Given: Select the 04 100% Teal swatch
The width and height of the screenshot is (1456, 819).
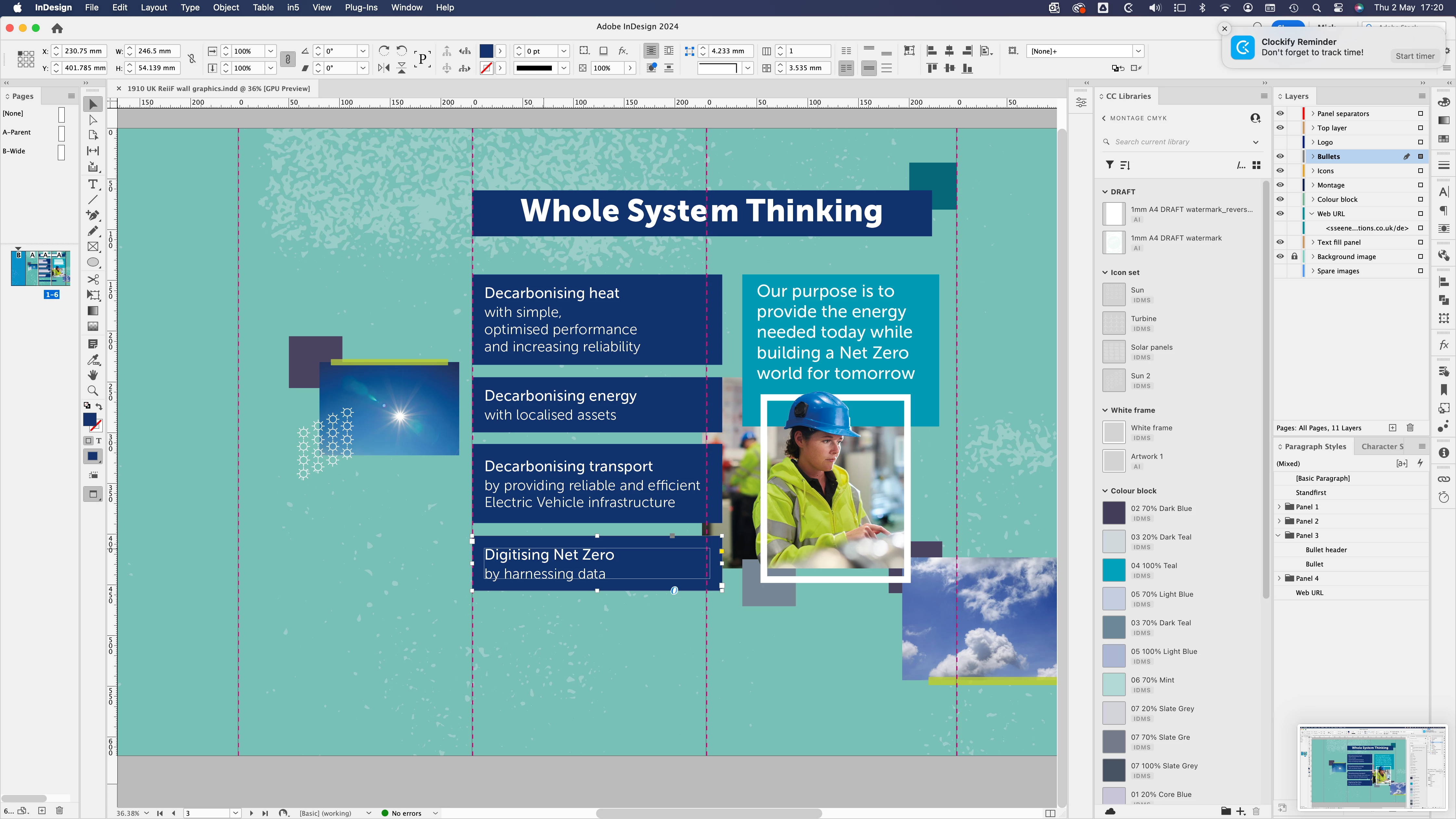Looking at the screenshot, I should pyautogui.click(x=1114, y=570).
